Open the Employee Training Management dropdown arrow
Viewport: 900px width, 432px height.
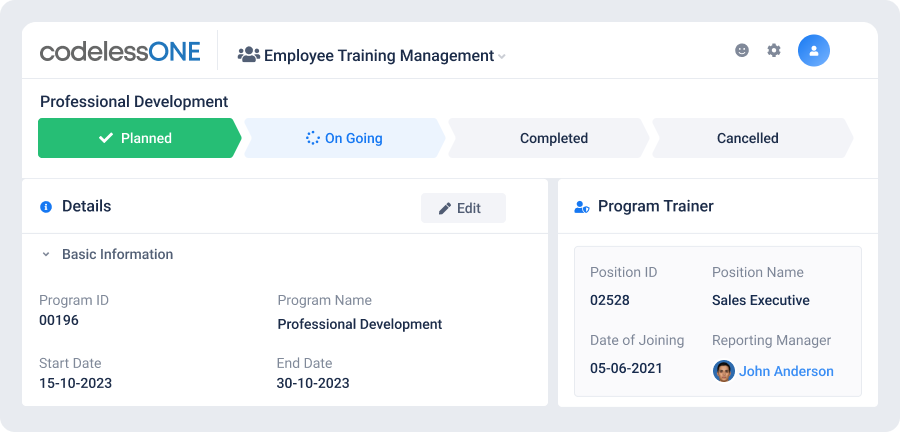502,56
